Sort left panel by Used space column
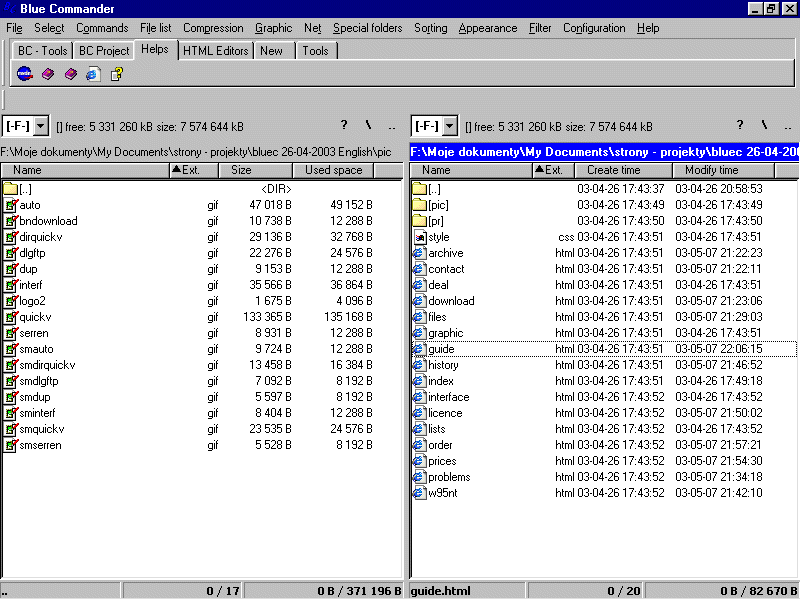Image resolution: width=800 pixels, height=600 pixels. pos(333,170)
